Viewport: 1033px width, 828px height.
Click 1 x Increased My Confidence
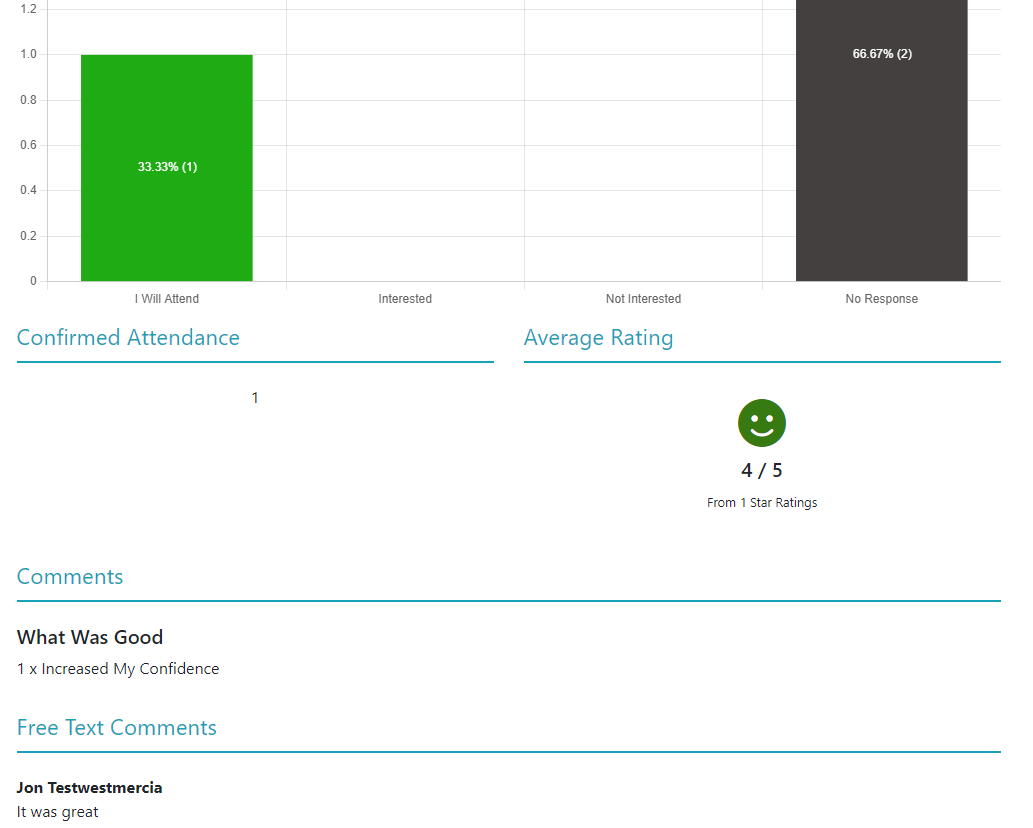coord(118,669)
